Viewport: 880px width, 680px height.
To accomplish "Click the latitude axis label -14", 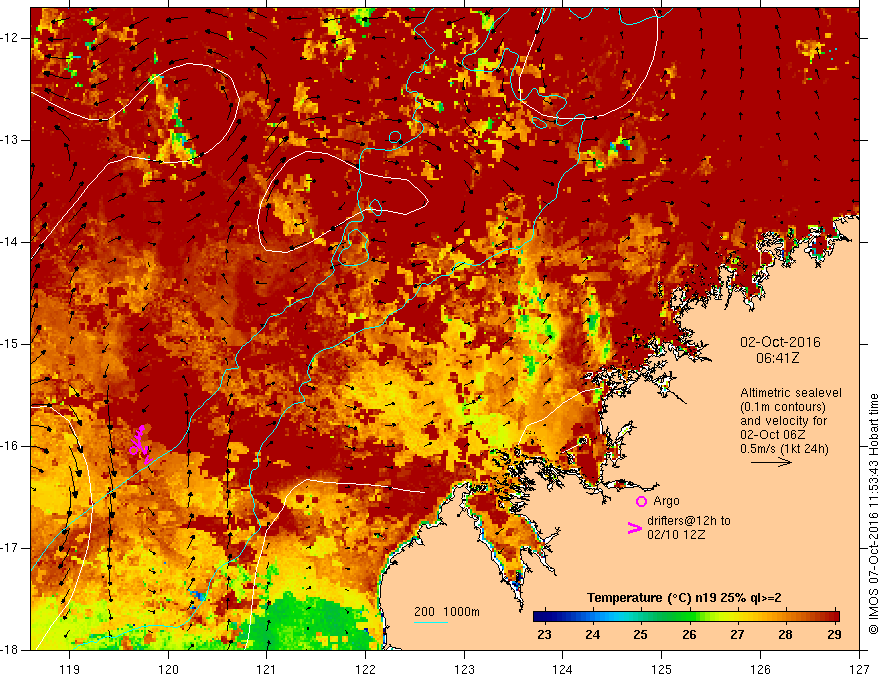I will [x=10, y=242].
